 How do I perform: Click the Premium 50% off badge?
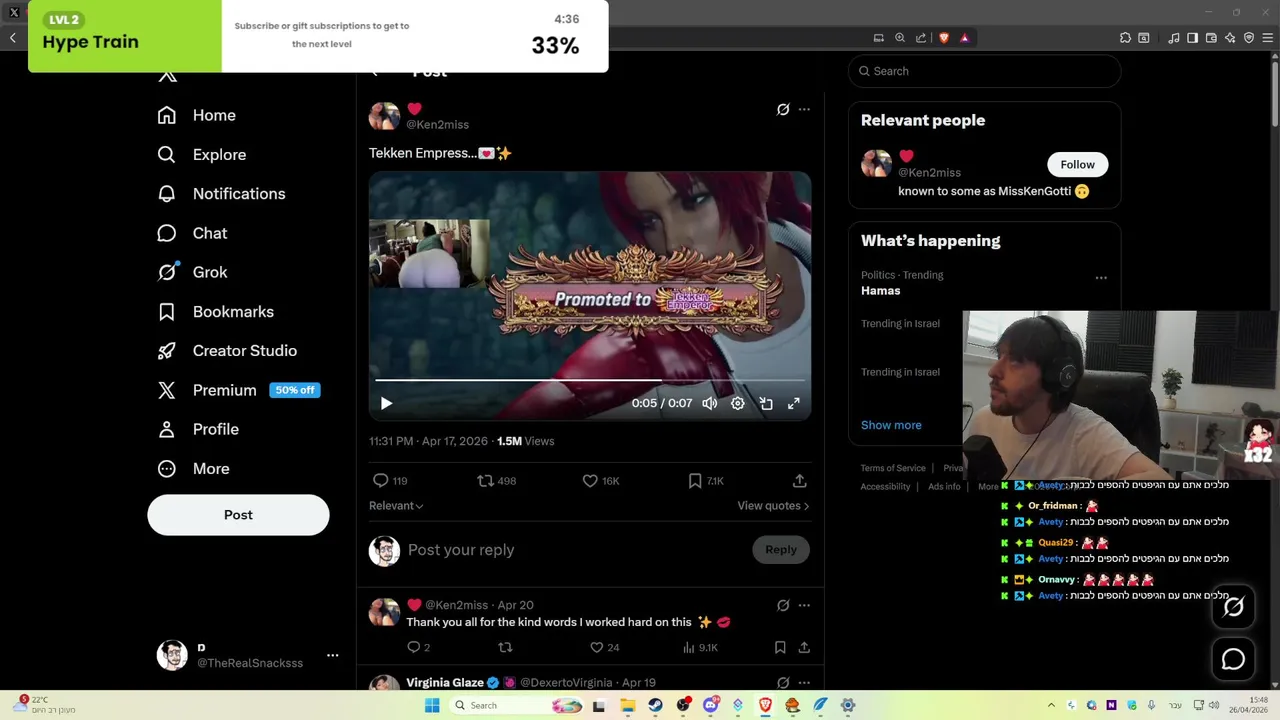point(295,390)
